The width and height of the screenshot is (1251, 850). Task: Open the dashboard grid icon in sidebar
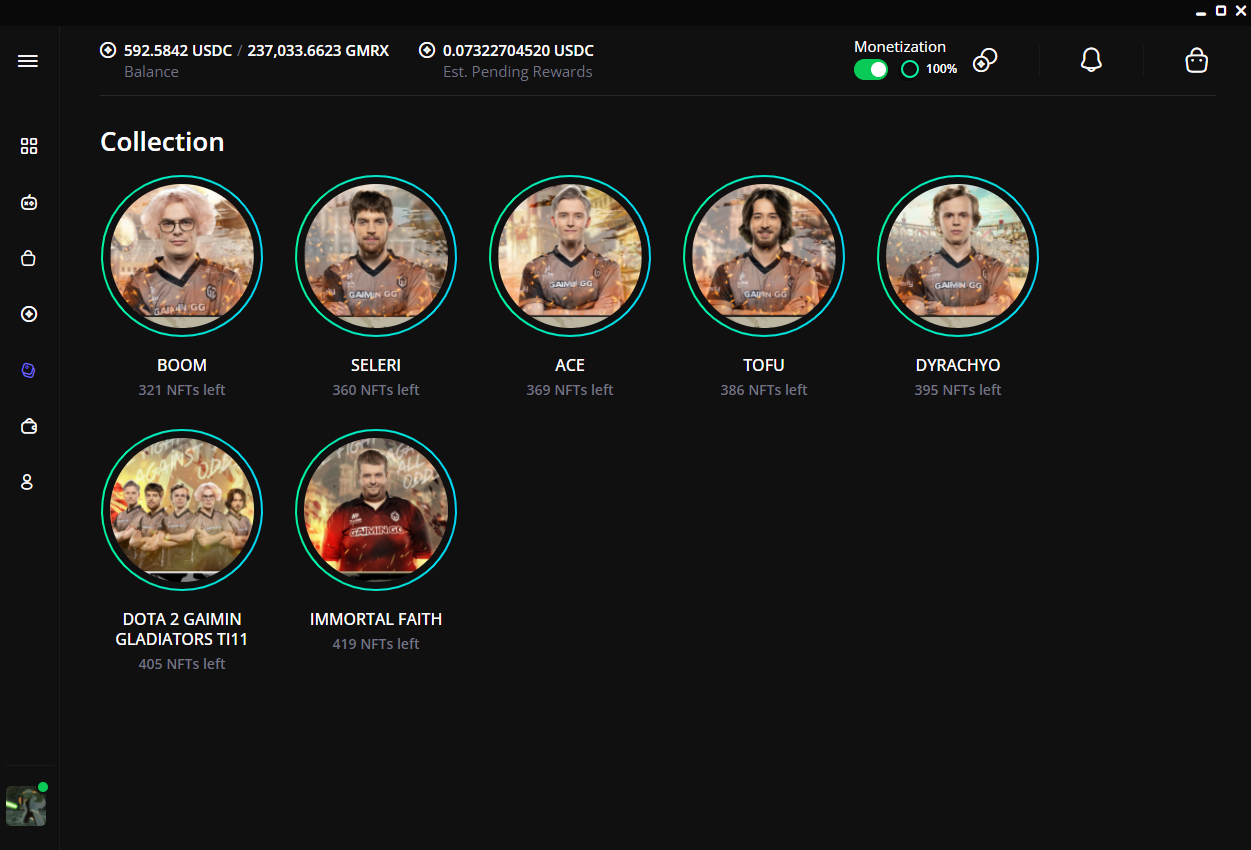click(29, 146)
